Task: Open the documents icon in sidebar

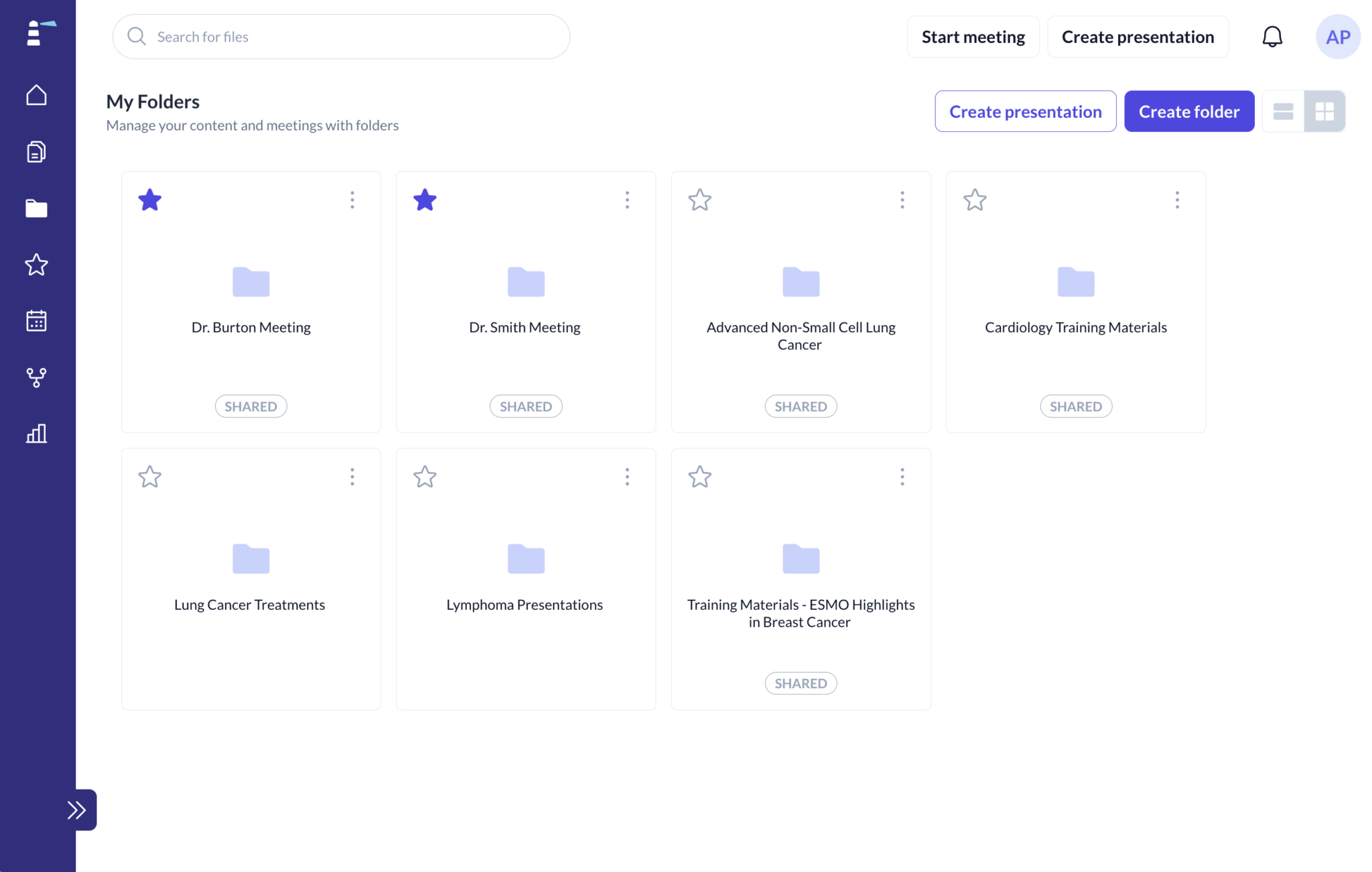Action: 36,152
